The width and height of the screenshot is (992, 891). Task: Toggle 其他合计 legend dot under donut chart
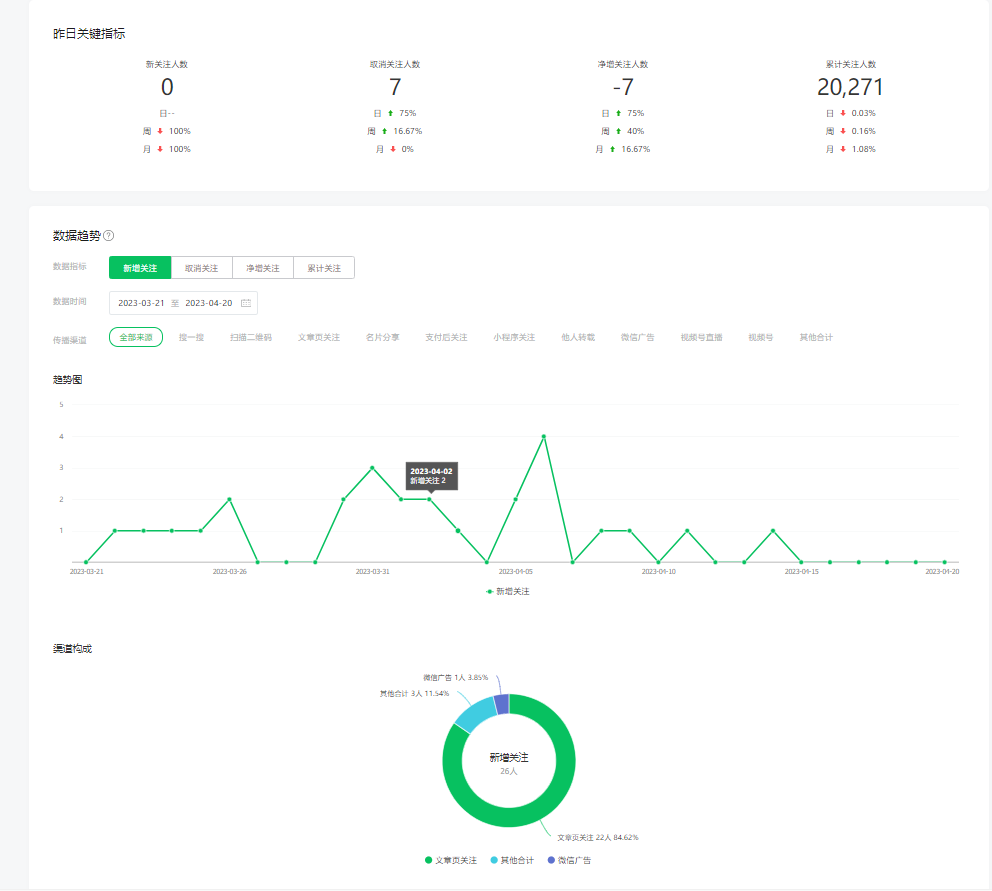tap(494, 860)
